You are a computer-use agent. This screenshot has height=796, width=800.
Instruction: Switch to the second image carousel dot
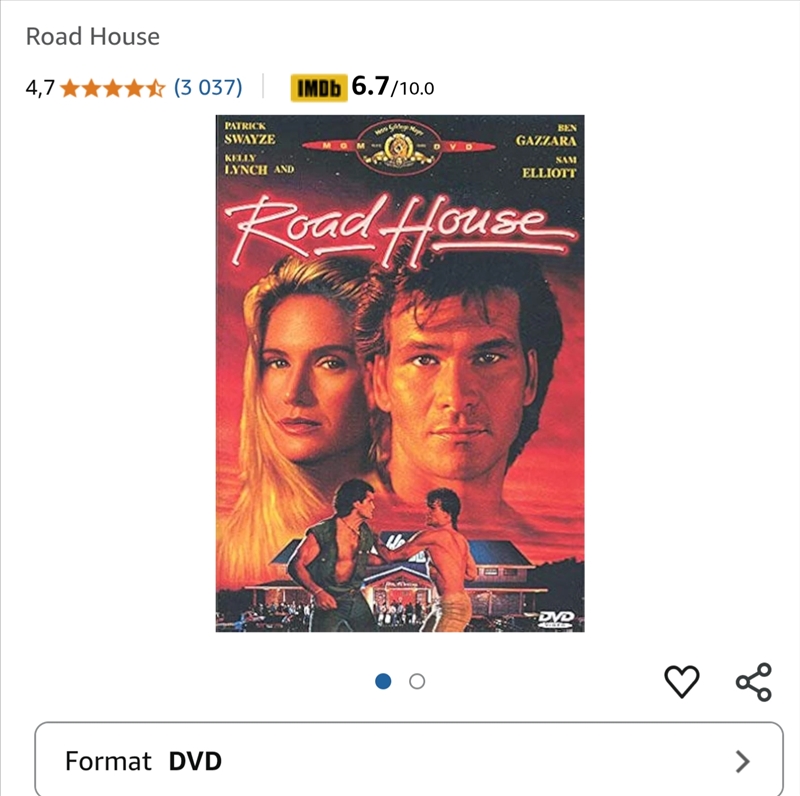click(x=417, y=681)
